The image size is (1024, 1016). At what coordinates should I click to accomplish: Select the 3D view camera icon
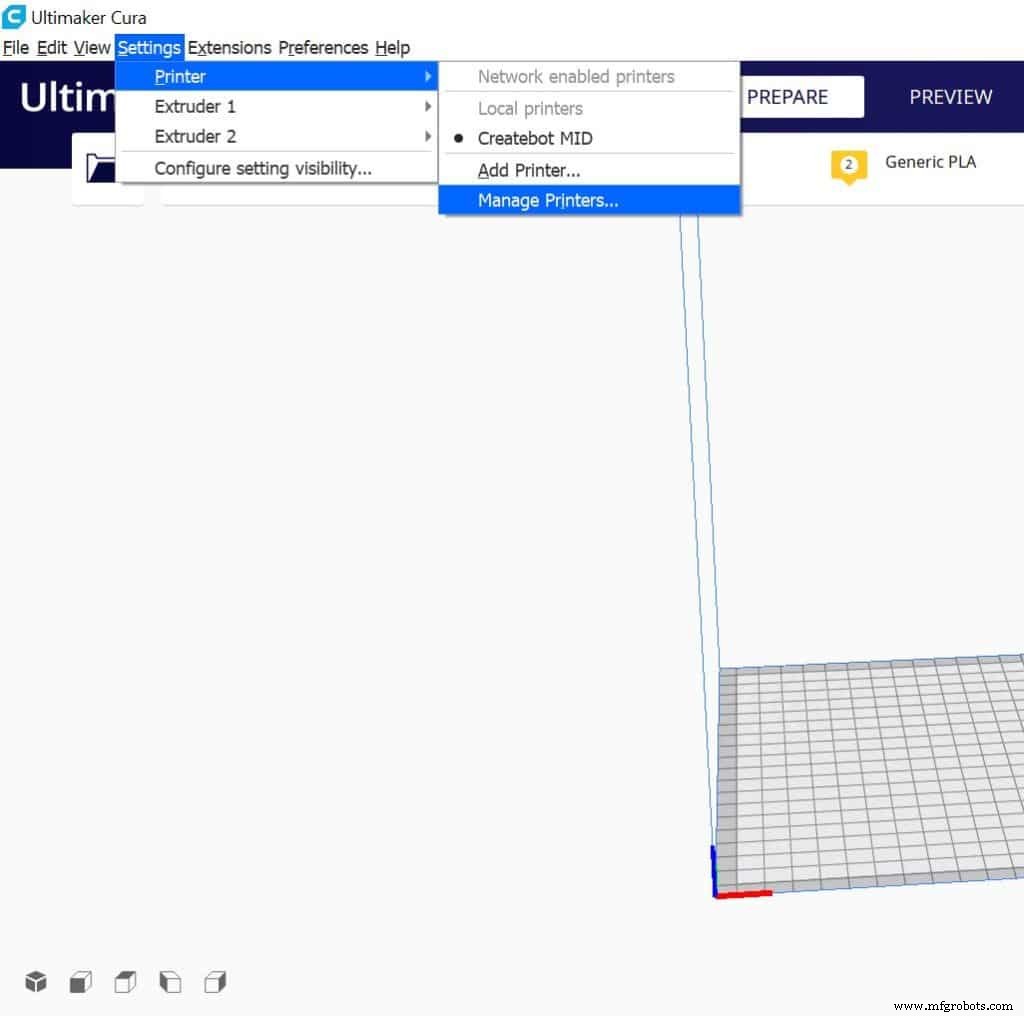pyautogui.click(x=35, y=981)
